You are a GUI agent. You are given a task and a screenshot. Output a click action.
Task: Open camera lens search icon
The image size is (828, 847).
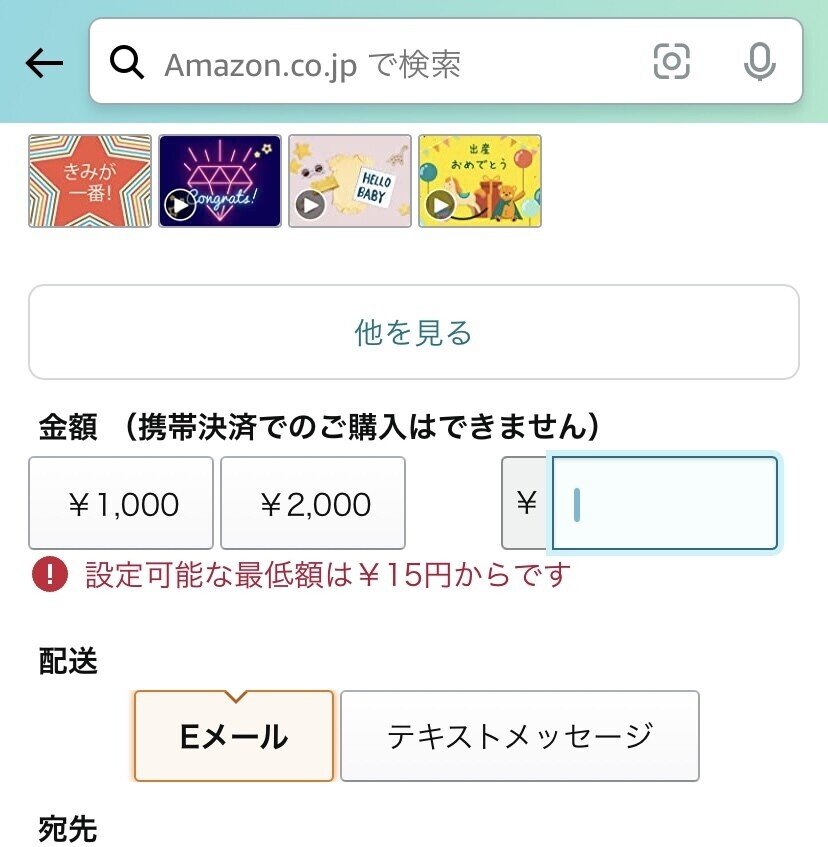671,62
